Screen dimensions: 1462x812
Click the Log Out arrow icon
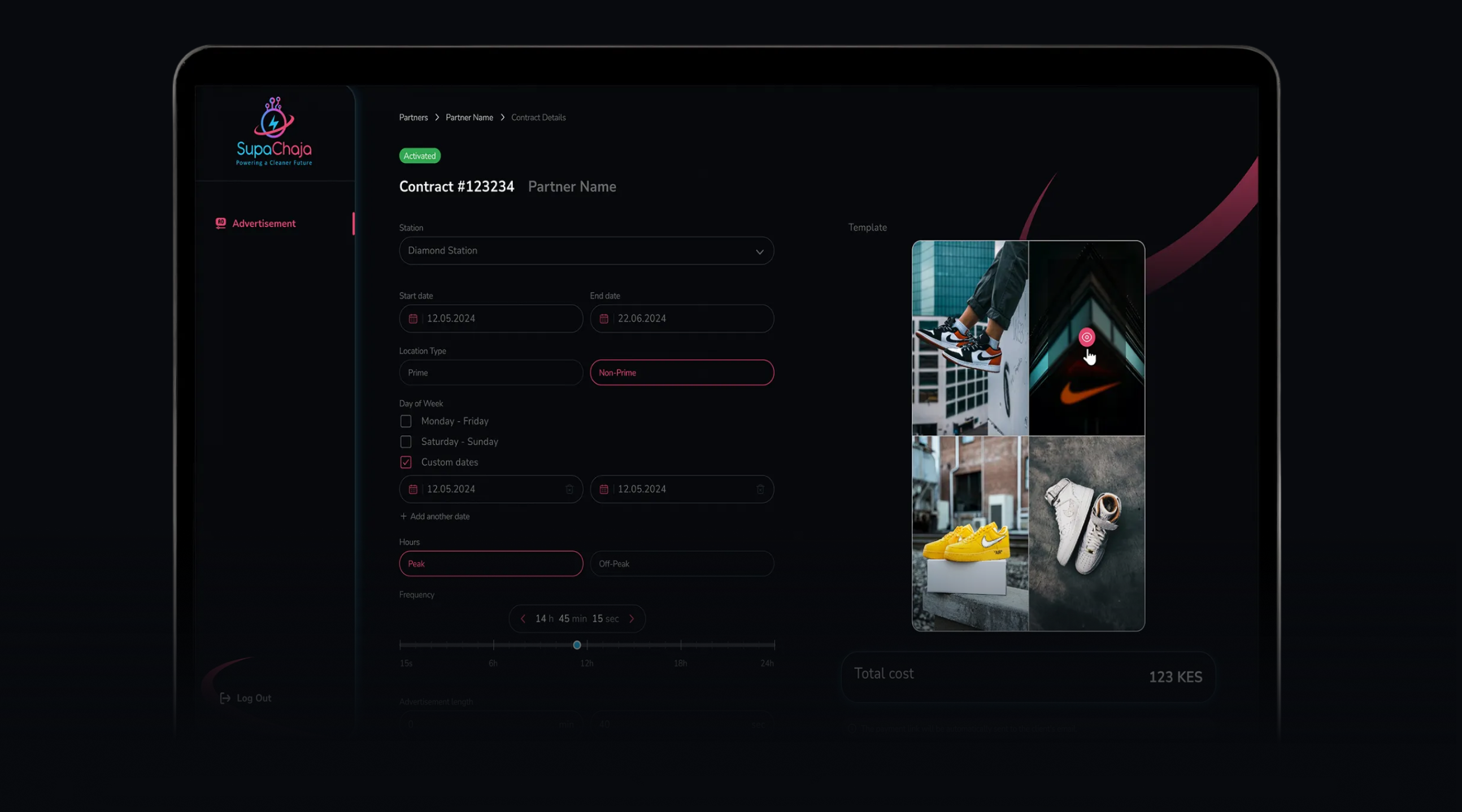[225, 698]
